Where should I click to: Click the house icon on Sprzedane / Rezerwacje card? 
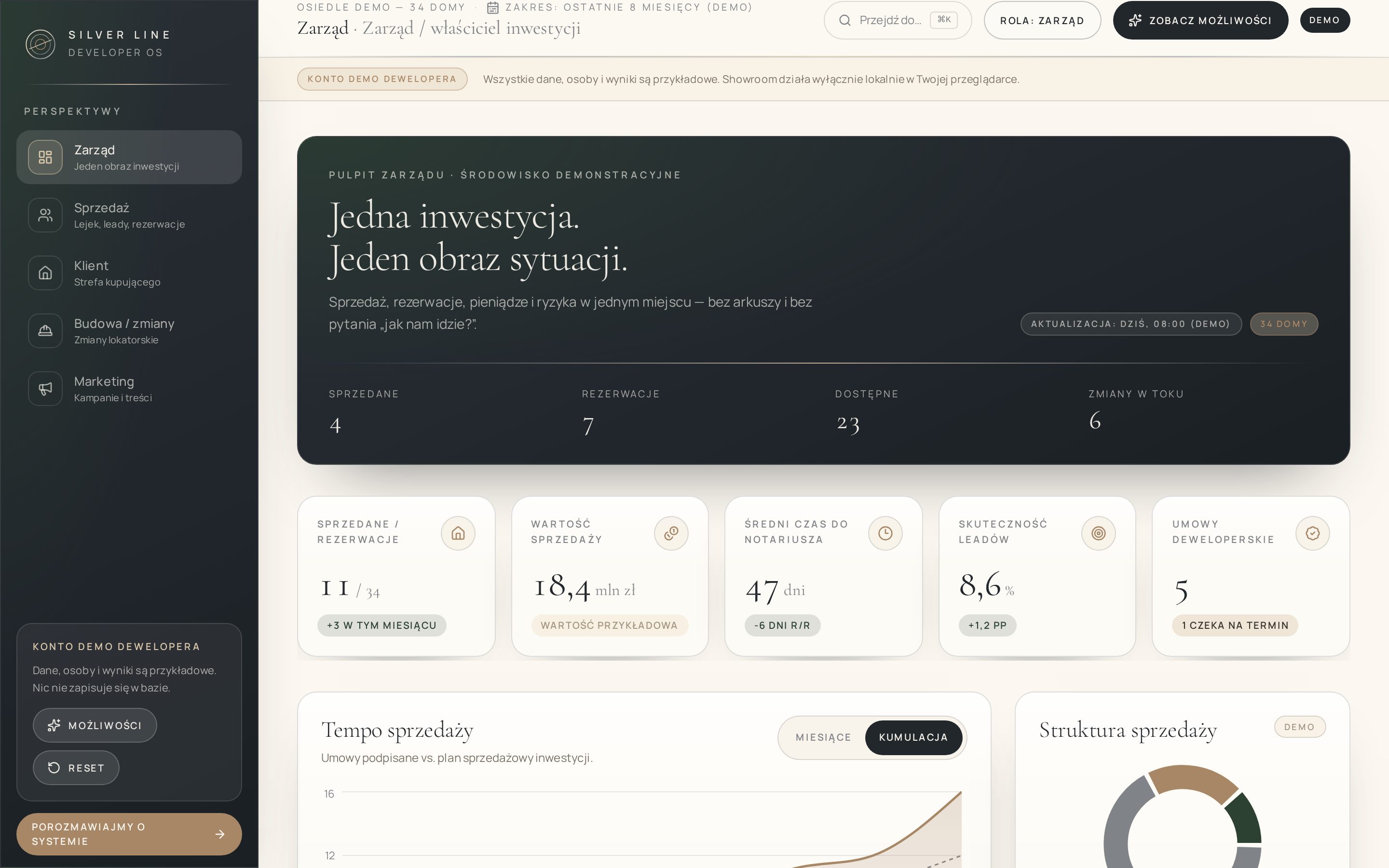coord(458,533)
